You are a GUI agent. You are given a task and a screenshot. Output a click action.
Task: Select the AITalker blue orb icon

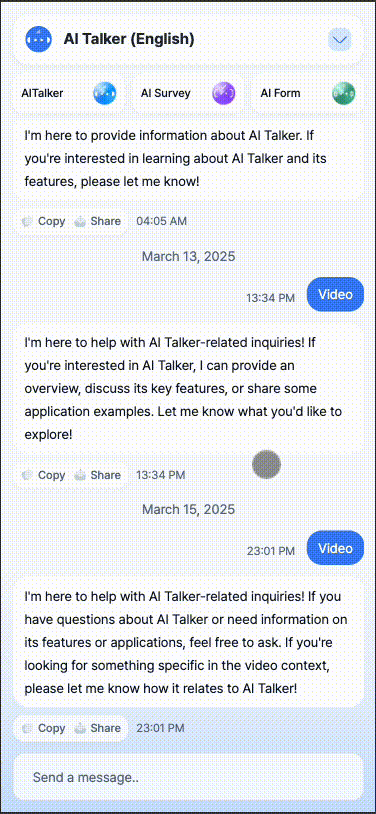pyautogui.click(x=105, y=94)
